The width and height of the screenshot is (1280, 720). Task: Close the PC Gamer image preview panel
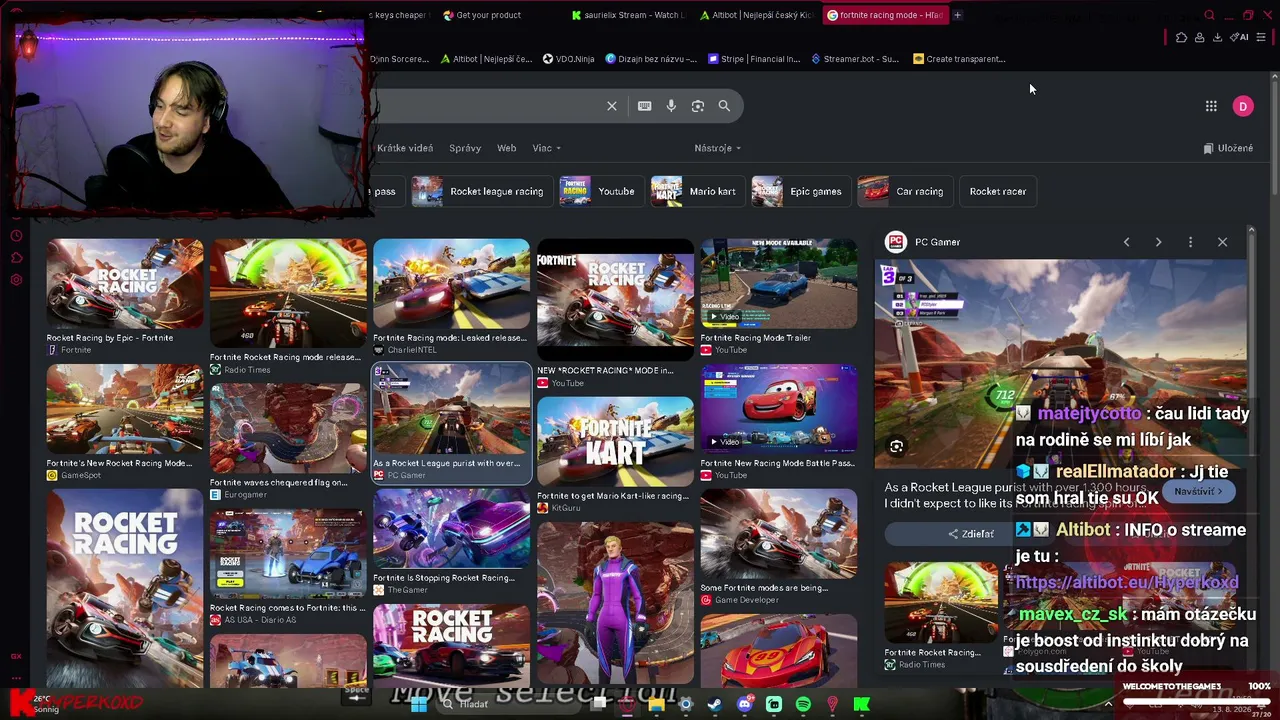pyautogui.click(x=1222, y=242)
